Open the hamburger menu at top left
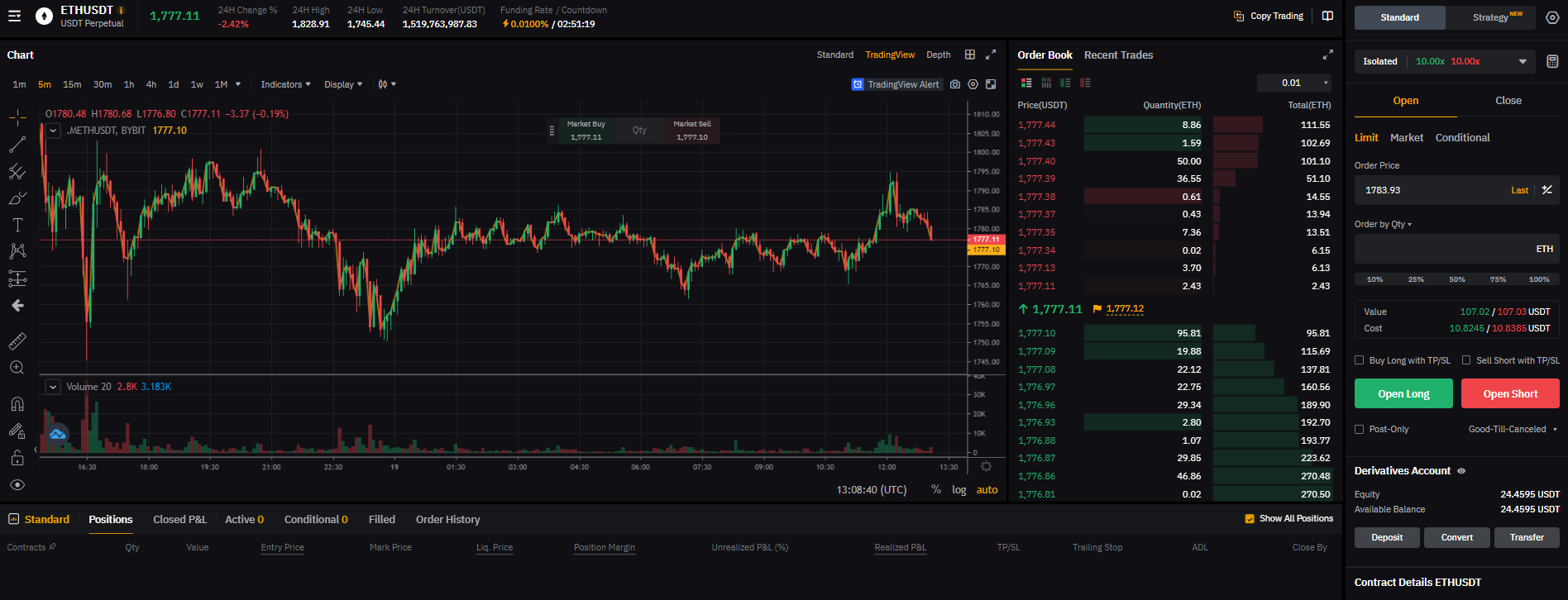The height and width of the screenshot is (600, 1568). 15,16
